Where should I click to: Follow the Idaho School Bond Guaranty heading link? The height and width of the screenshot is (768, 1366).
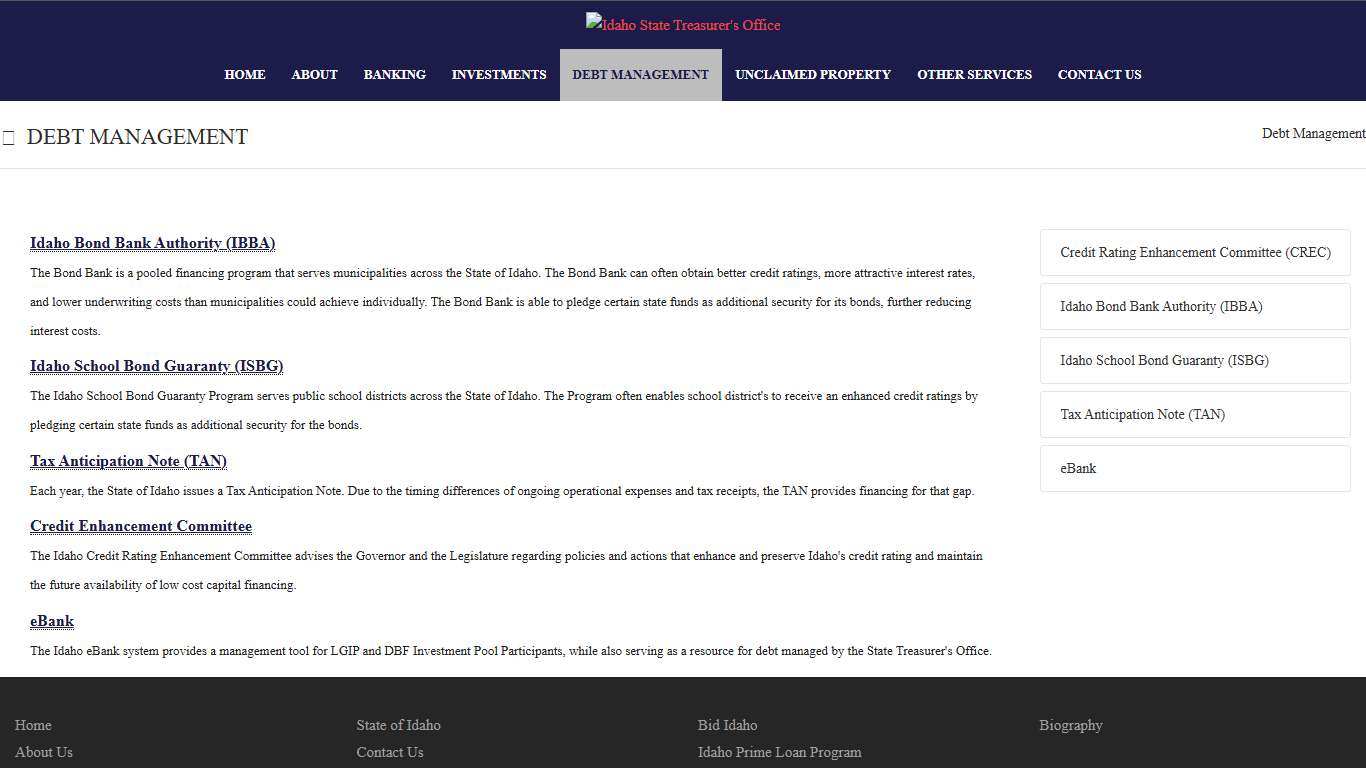(156, 366)
